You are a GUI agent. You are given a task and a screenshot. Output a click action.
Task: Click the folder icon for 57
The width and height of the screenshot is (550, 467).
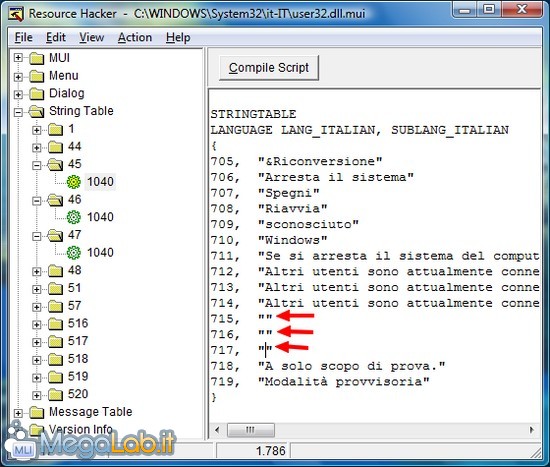coord(55,306)
